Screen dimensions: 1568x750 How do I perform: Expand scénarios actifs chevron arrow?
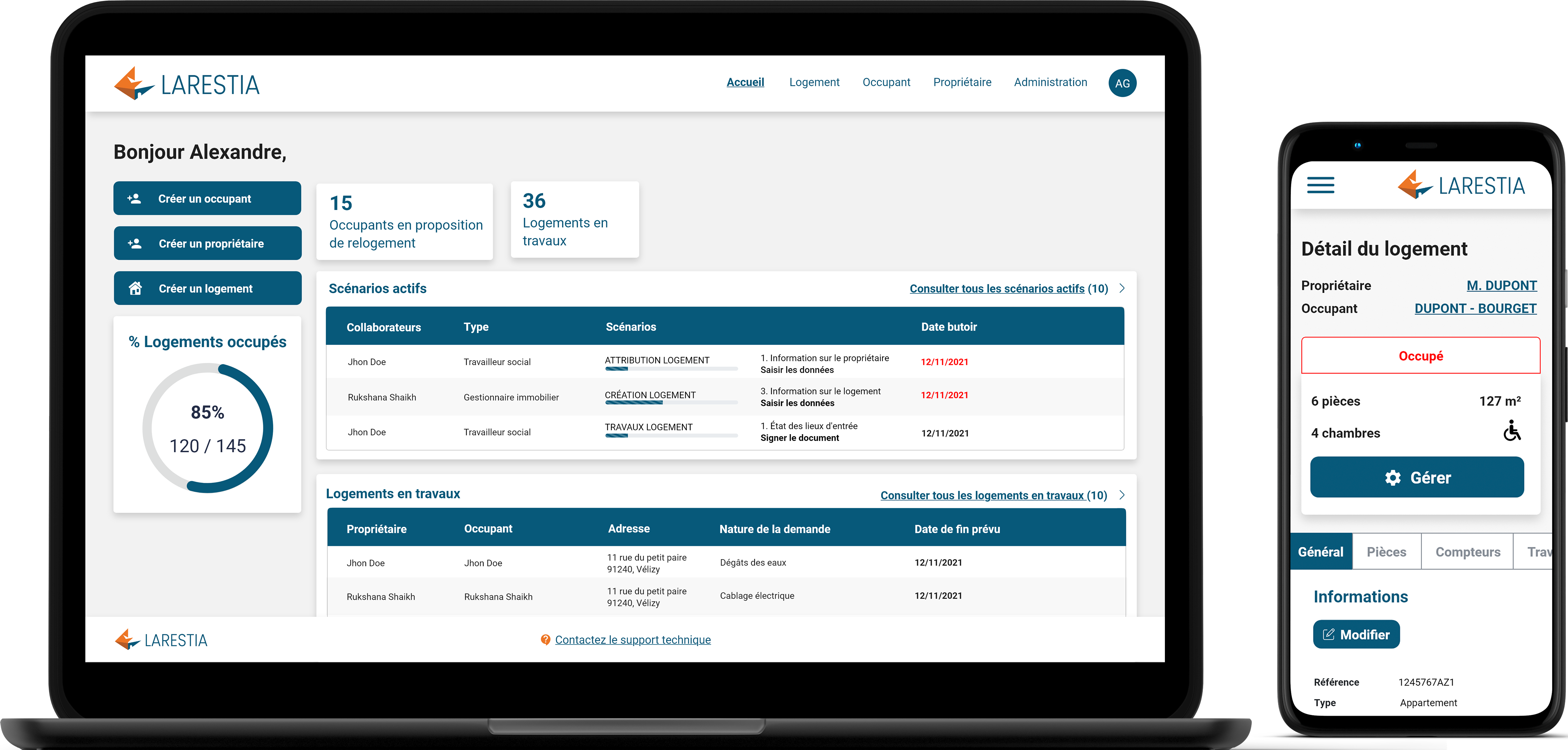1122,289
